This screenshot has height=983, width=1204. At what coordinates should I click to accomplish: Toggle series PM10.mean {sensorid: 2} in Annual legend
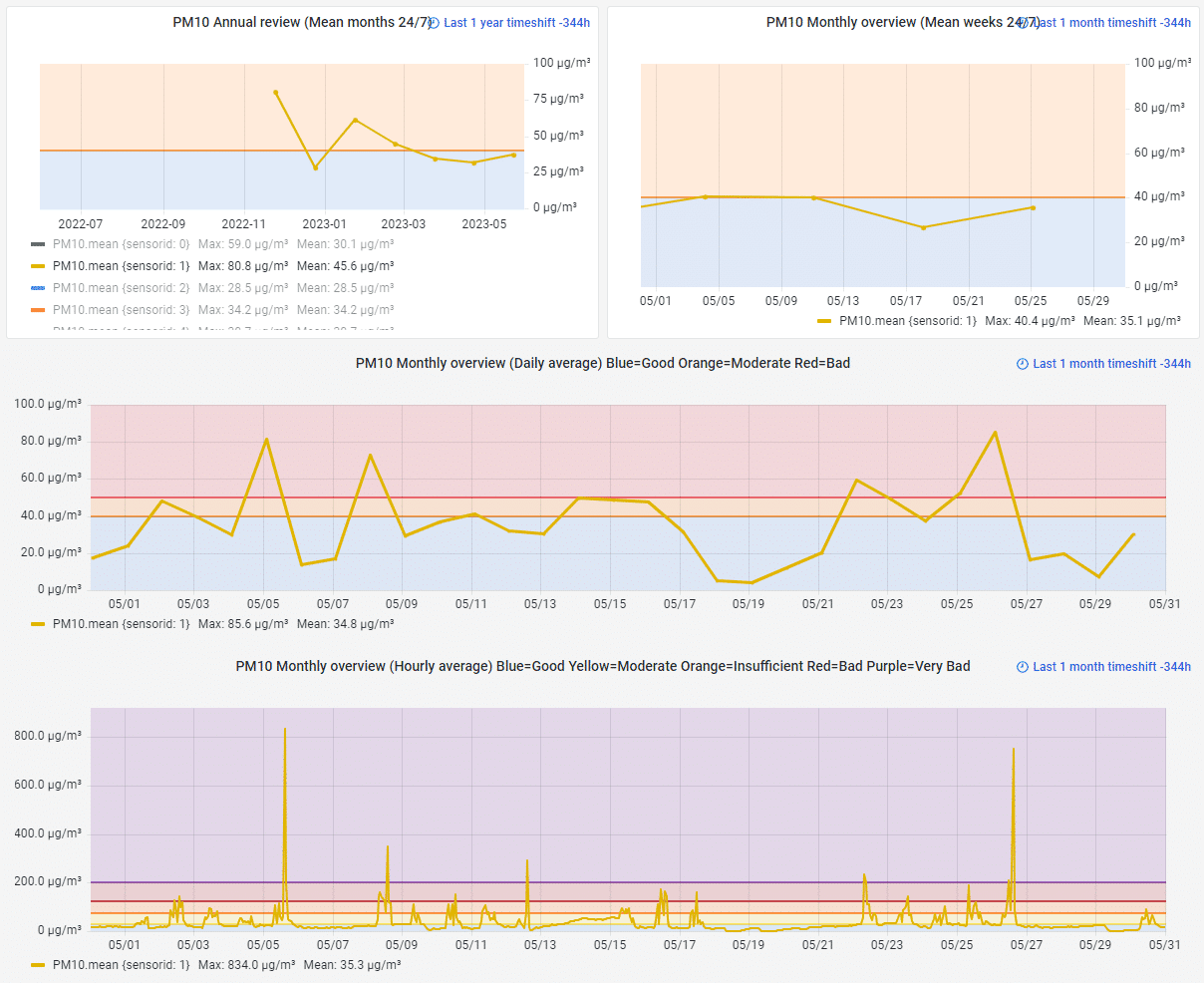(121, 288)
